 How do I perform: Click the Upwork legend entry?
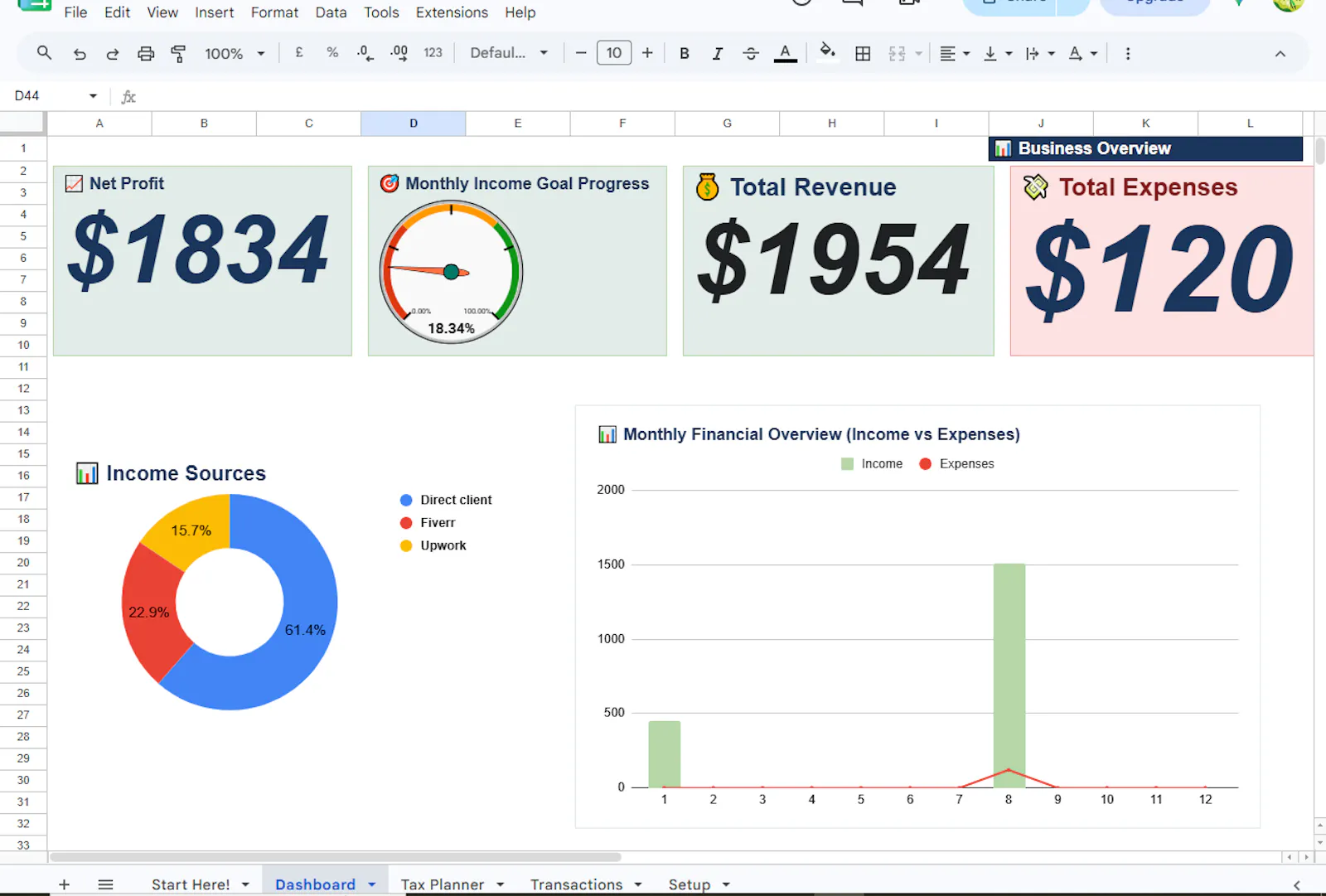433,545
